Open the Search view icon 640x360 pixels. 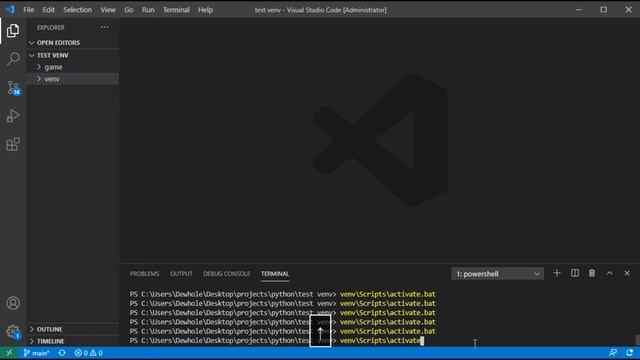[x=13, y=59]
